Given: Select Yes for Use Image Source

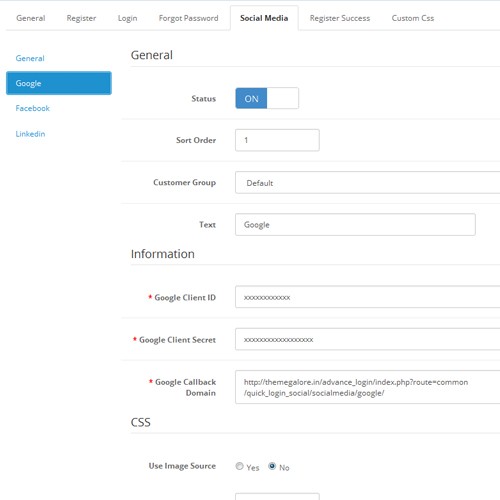Looking at the screenshot, I should (x=239, y=466).
